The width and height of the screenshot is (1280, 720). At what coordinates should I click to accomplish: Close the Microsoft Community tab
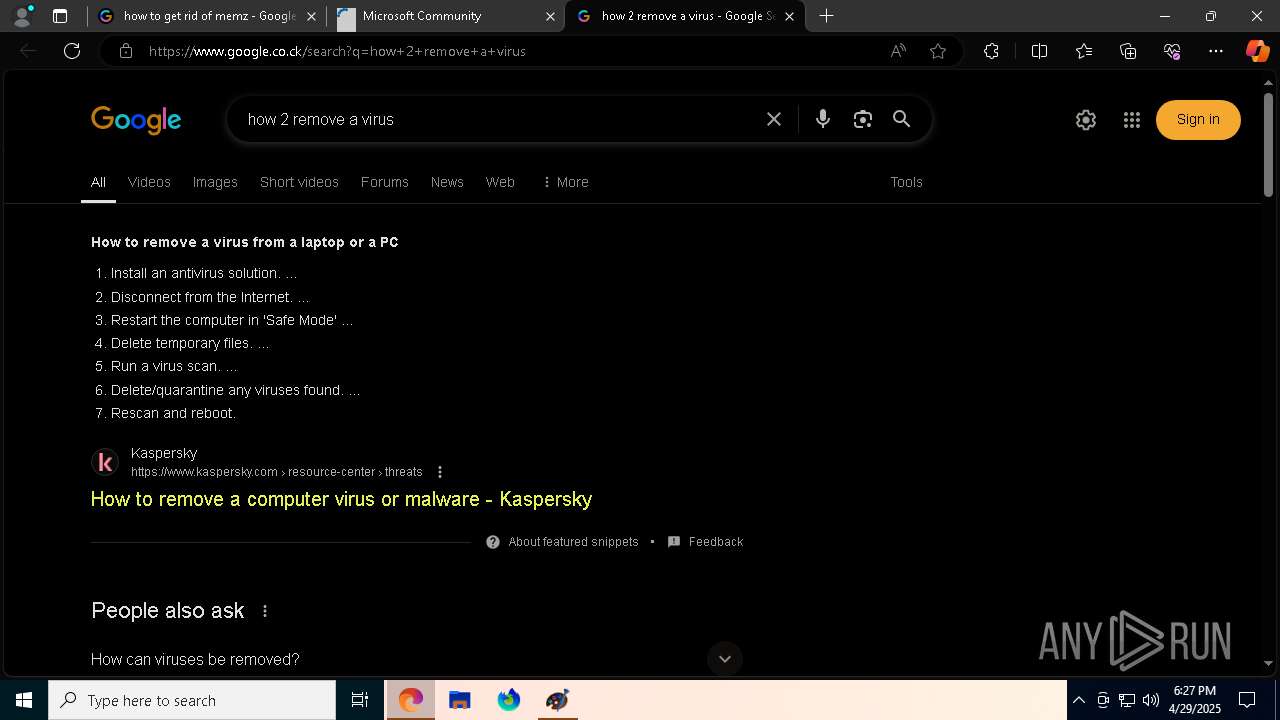(550, 16)
